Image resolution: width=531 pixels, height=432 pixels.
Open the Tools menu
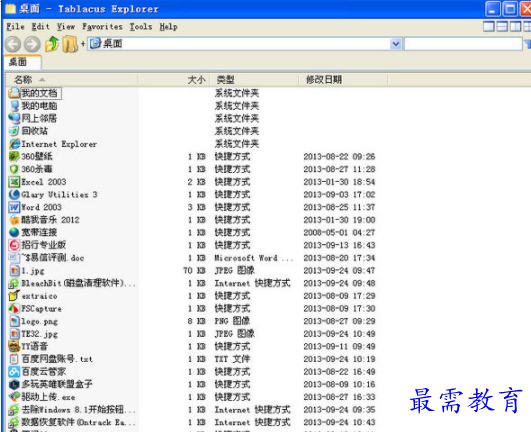click(141, 27)
